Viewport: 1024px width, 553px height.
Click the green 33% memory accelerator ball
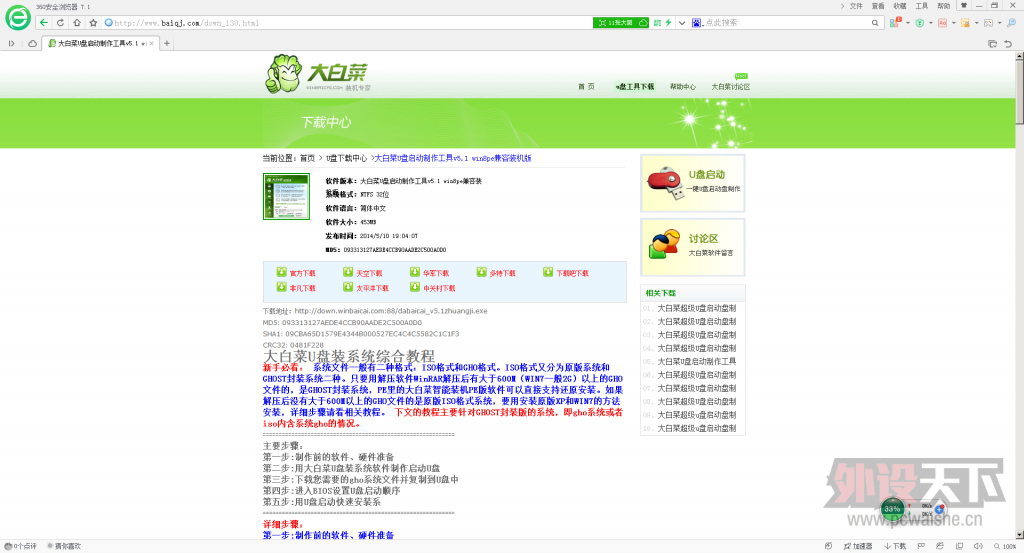[892, 509]
